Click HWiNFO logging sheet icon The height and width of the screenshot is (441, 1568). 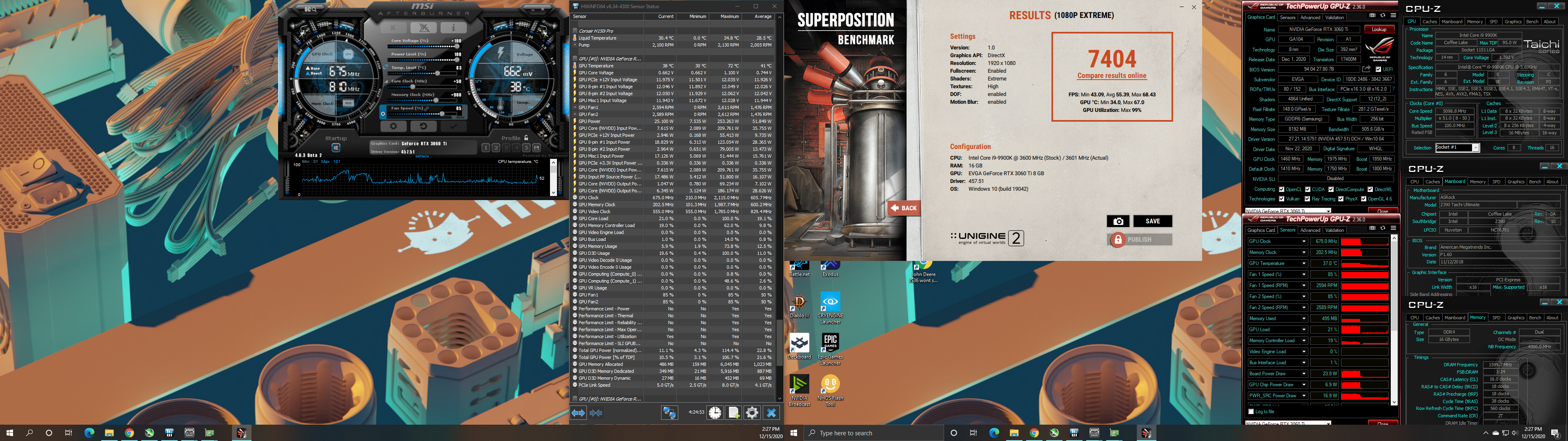pyautogui.click(x=733, y=413)
